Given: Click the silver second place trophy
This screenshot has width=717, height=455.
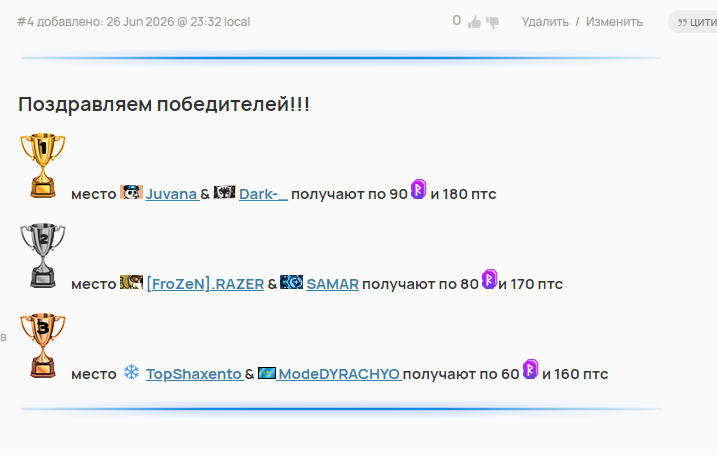Looking at the screenshot, I should (x=43, y=256).
